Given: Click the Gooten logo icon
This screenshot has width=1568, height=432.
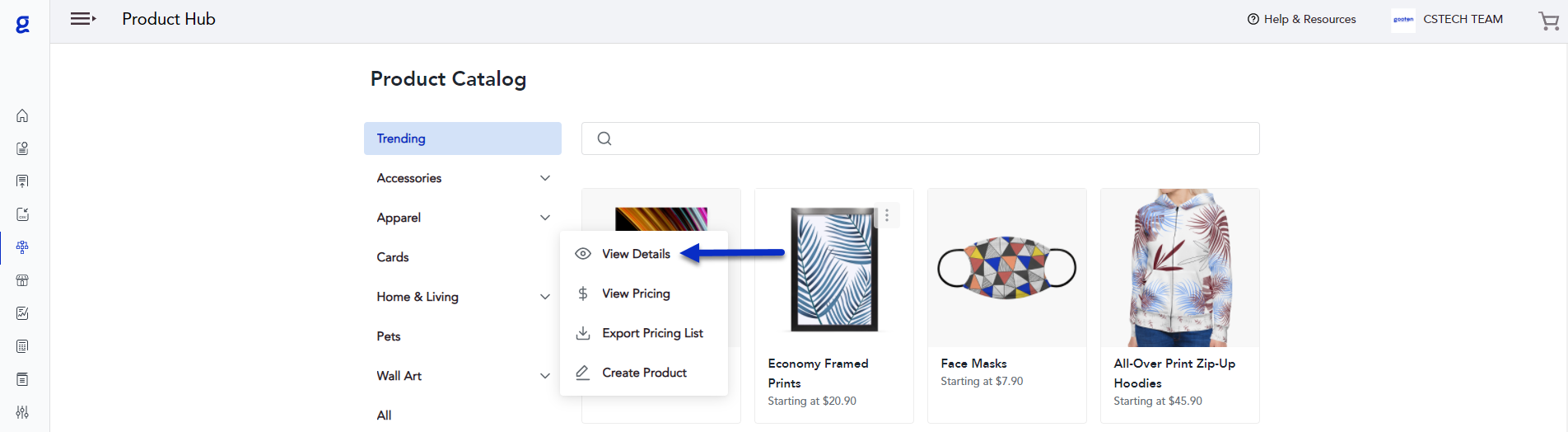Looking at the screenshot, I should coord(23,25).
